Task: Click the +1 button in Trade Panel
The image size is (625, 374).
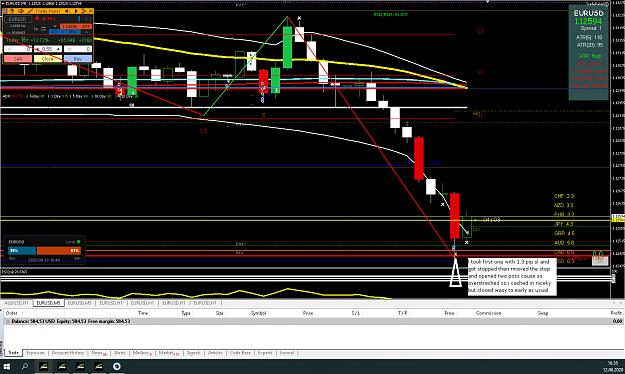Action: click(88, 19)
